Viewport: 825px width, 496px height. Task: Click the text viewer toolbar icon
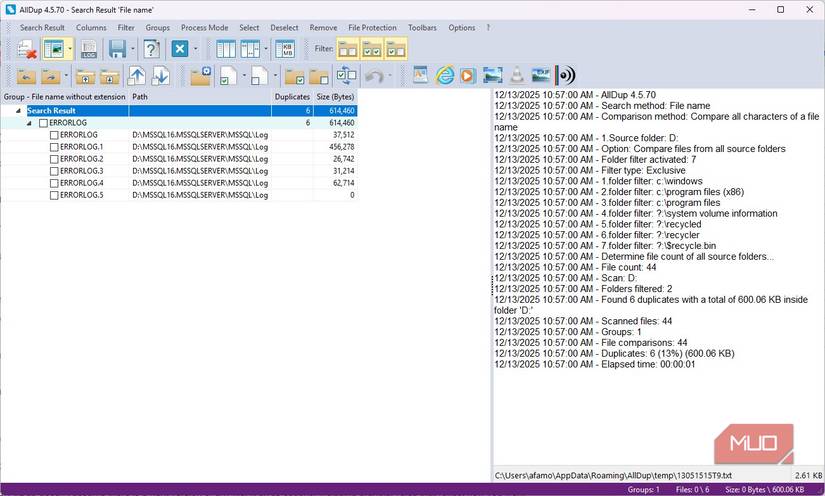tap(420, 75)
